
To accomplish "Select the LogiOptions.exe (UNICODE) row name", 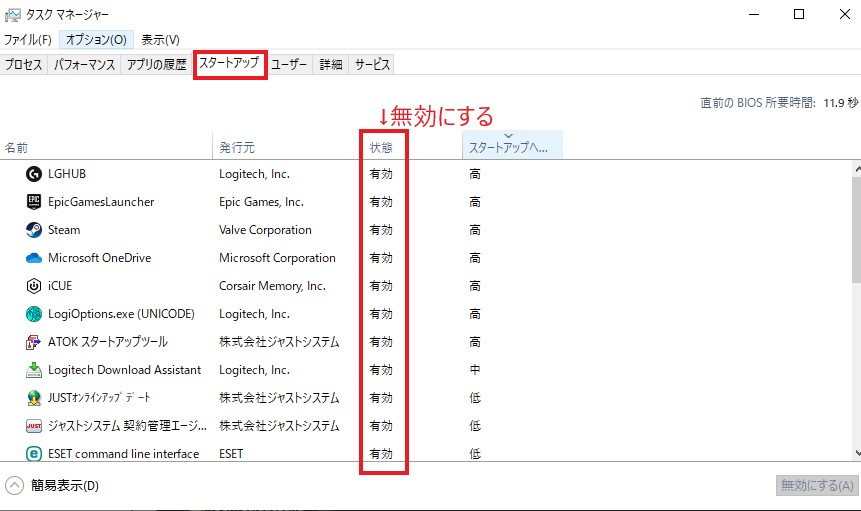I will (x=121, y=314).
